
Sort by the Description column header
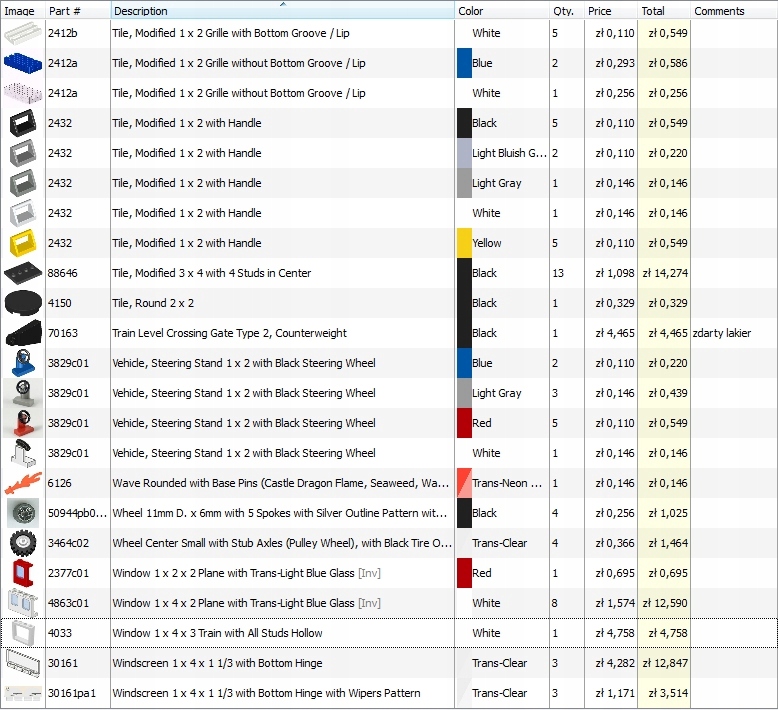point(282,11)
